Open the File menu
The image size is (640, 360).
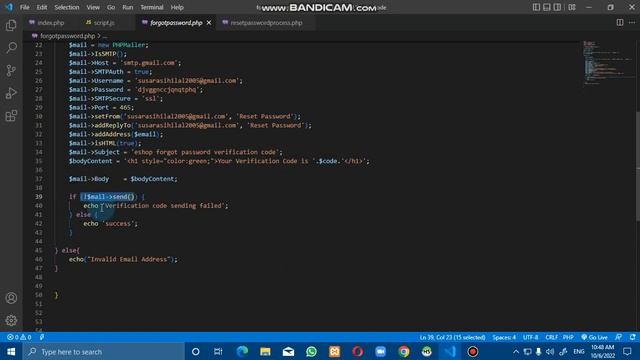tap(24, 7)
